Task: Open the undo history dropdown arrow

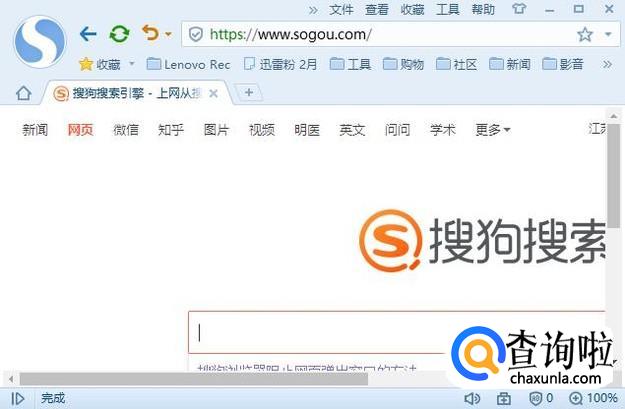Action: 168,34
